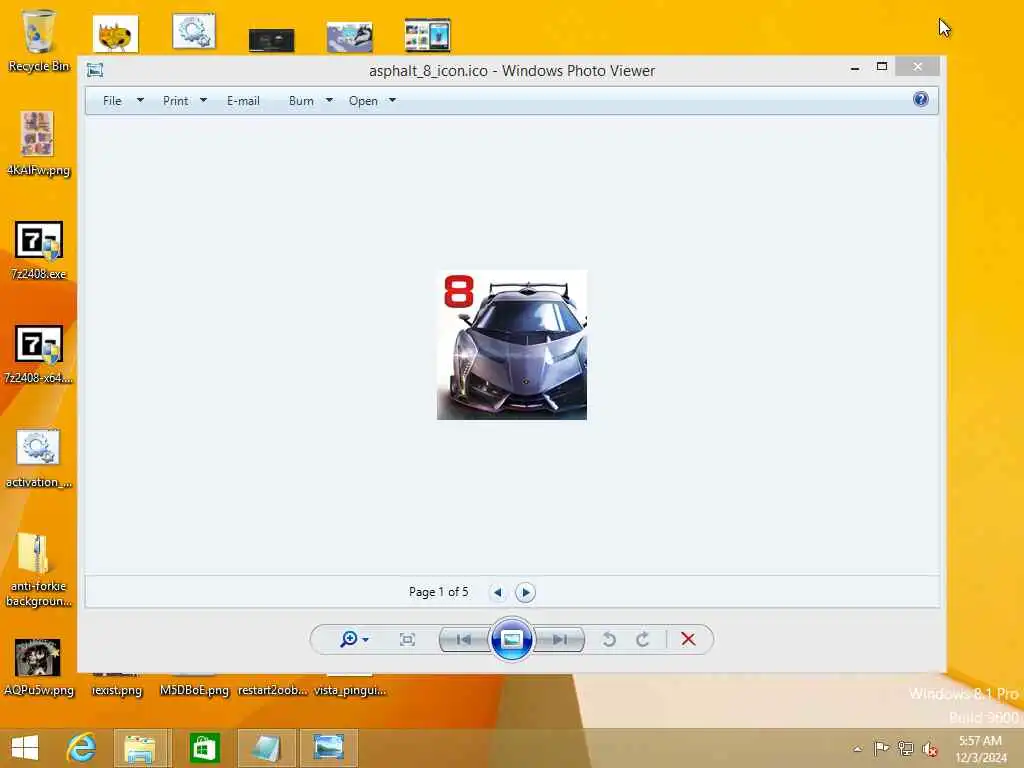Select the restart2oob label on desktop
This screenshot has width=1024, height=768.
click(272, 690)
